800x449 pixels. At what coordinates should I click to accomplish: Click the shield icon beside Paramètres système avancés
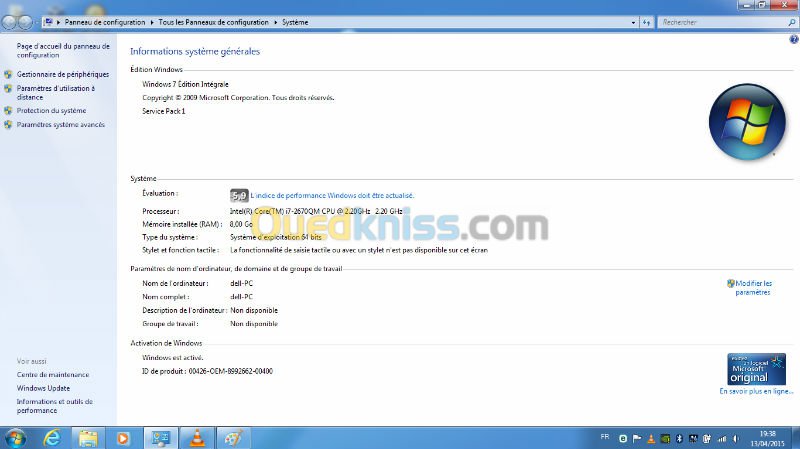pos(8,124)
